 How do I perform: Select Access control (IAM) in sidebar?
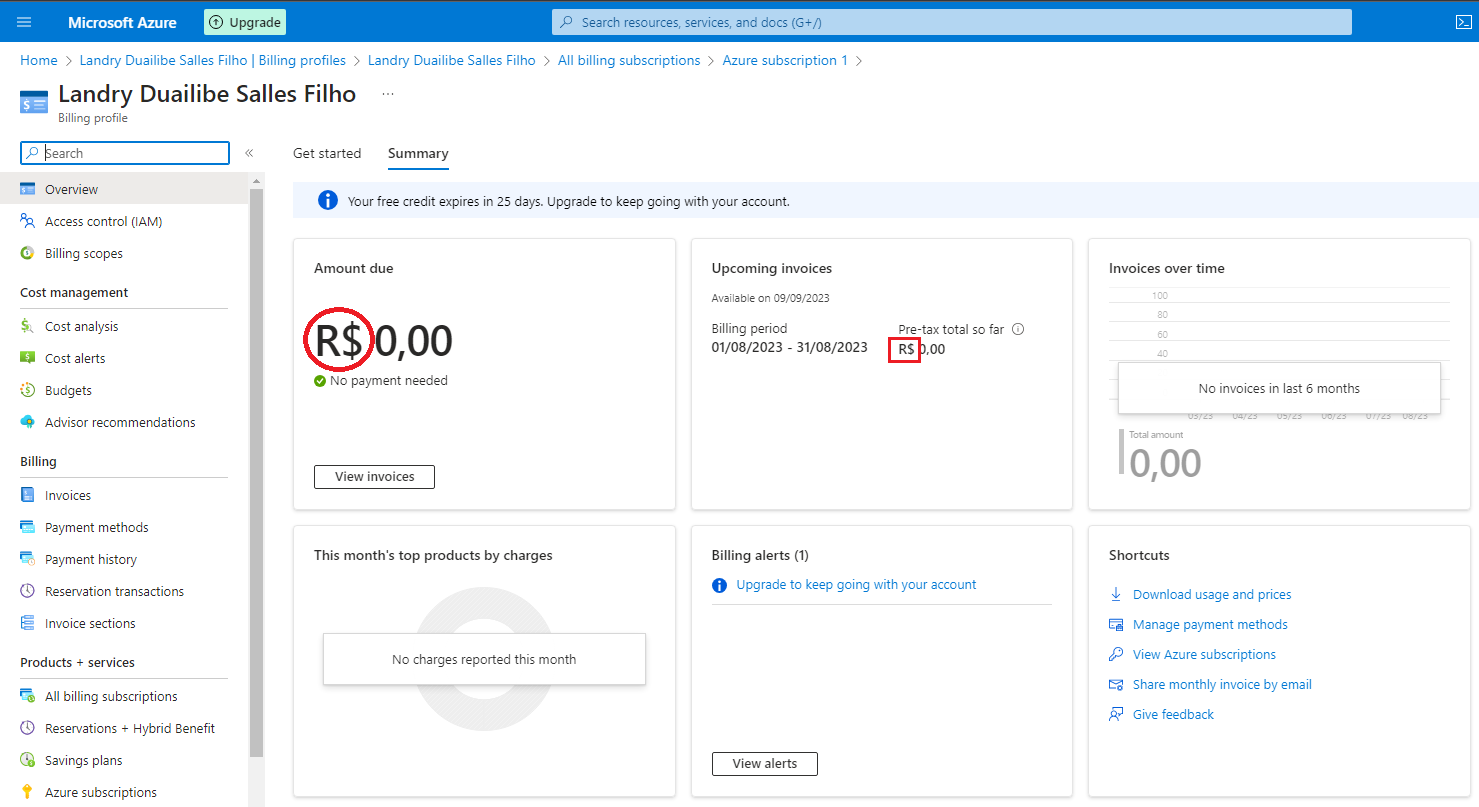[104, 221]
